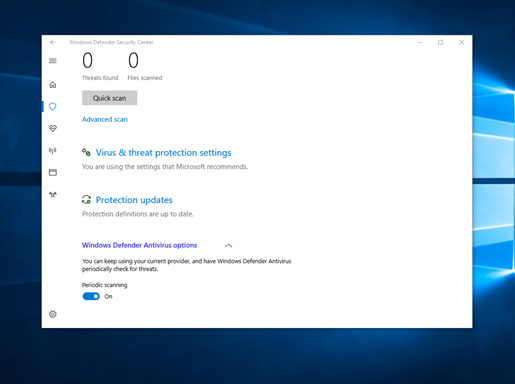
Task: Maximize the Security Center window
Action: click(441, 42)
